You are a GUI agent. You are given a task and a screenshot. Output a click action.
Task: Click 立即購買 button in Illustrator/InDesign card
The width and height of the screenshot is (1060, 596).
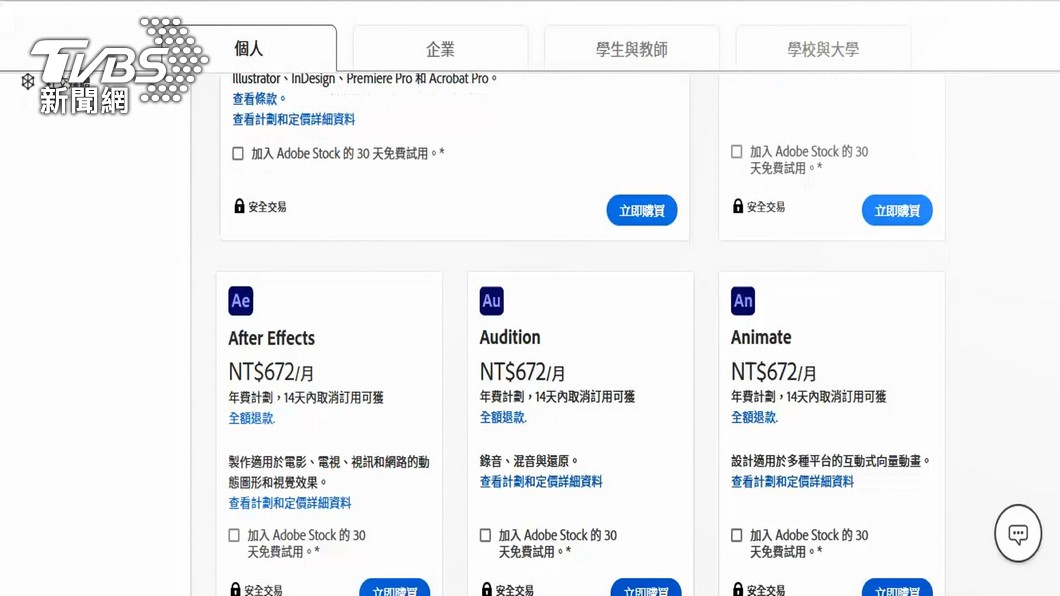point(642,210)
